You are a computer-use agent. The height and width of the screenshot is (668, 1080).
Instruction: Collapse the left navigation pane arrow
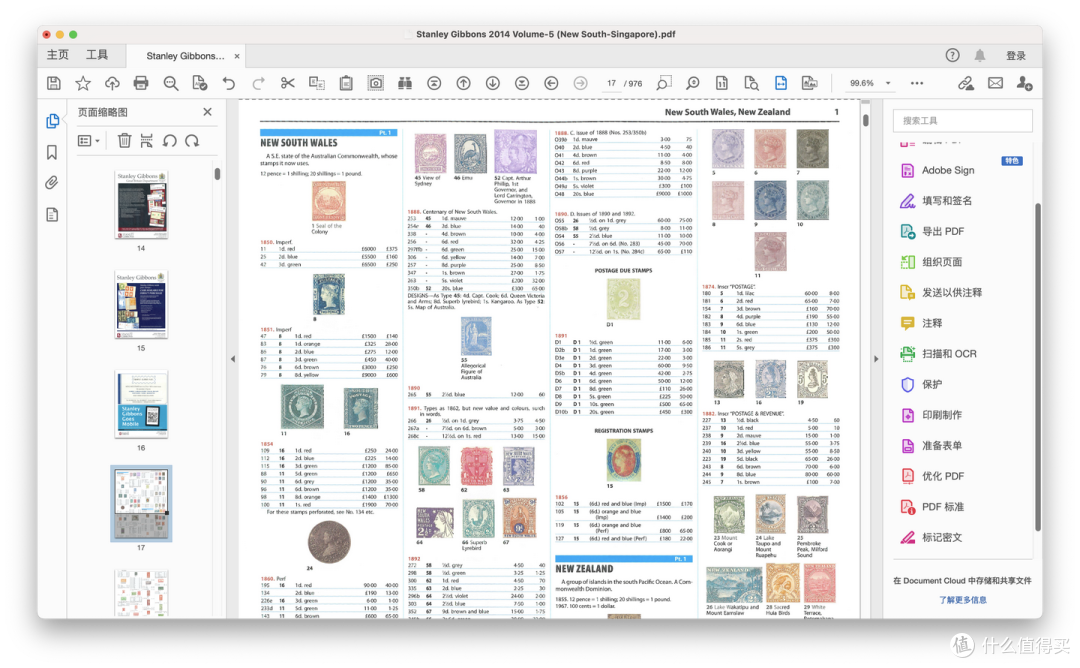coord(233,359)
